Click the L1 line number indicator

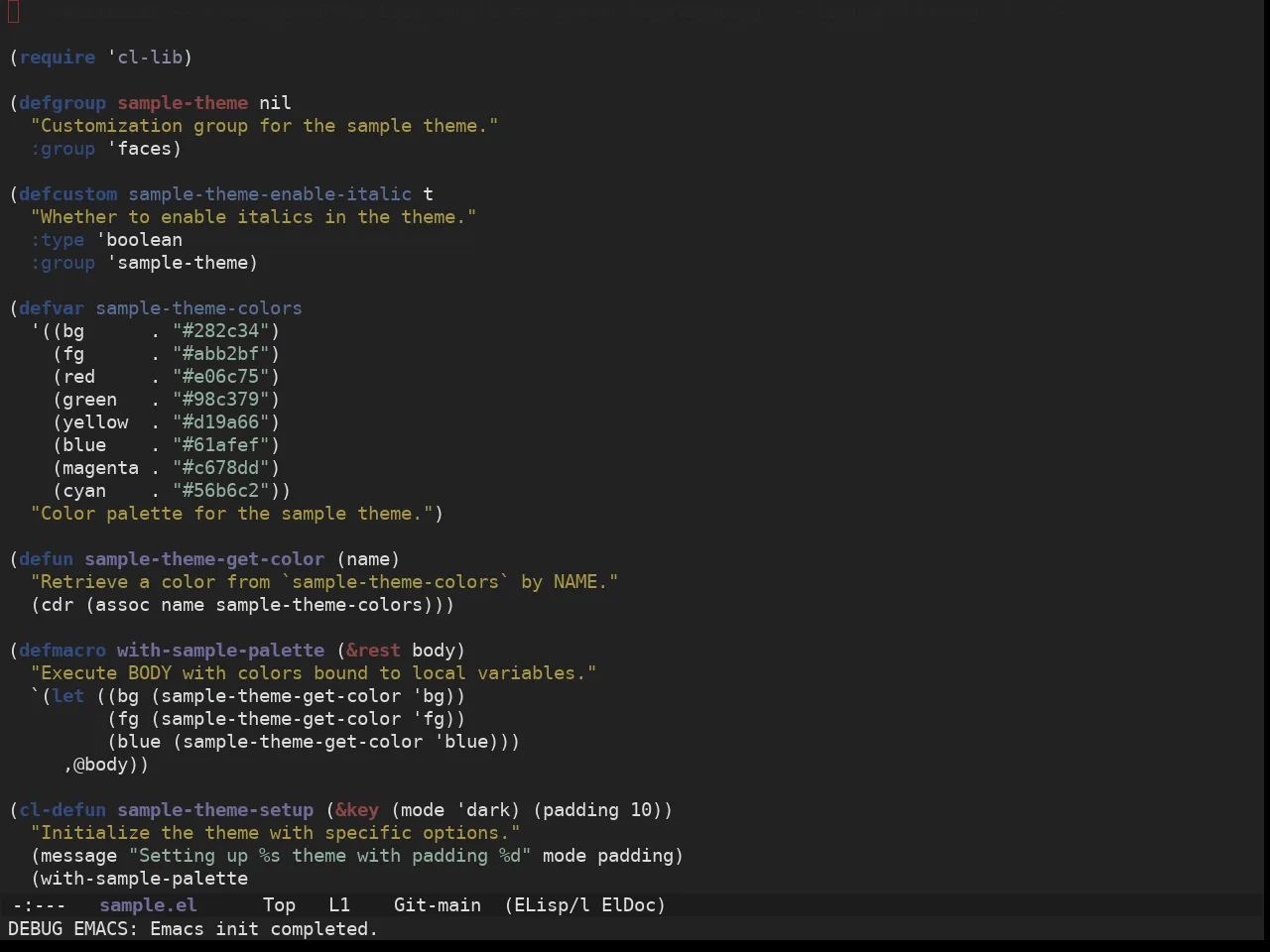339,905
